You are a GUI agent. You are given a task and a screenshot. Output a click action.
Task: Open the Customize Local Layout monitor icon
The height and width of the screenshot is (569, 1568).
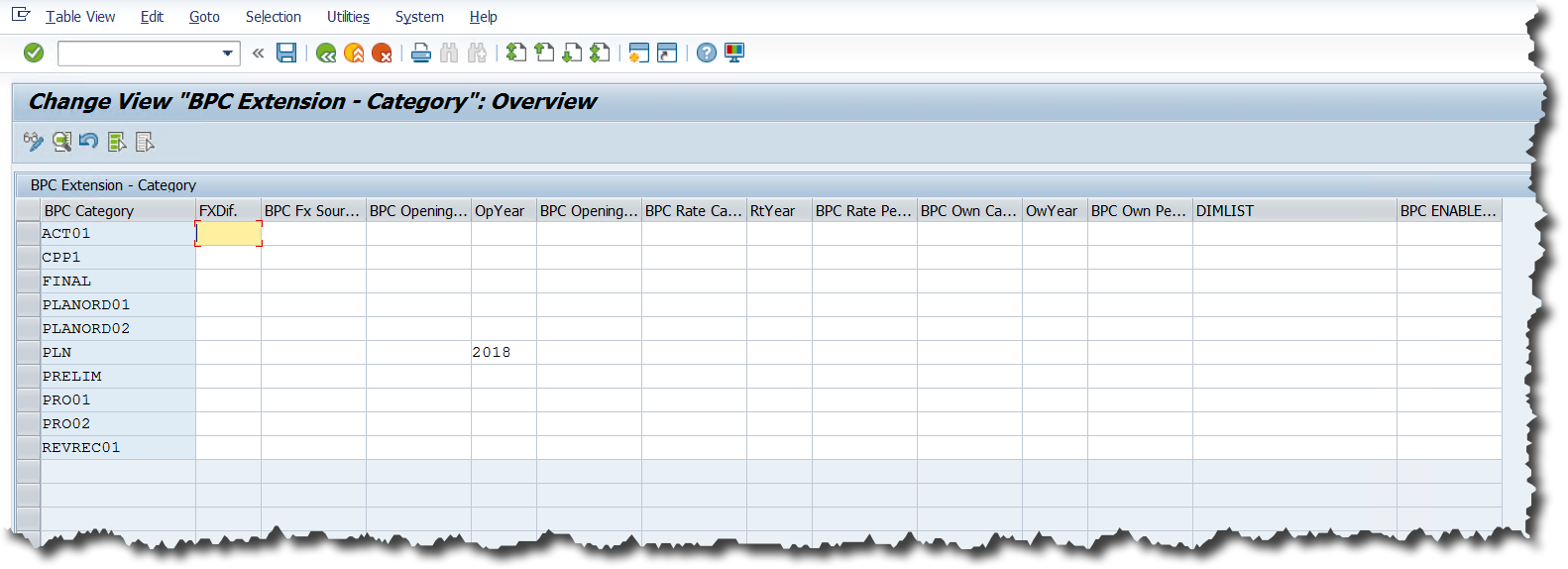coord(734,53)
